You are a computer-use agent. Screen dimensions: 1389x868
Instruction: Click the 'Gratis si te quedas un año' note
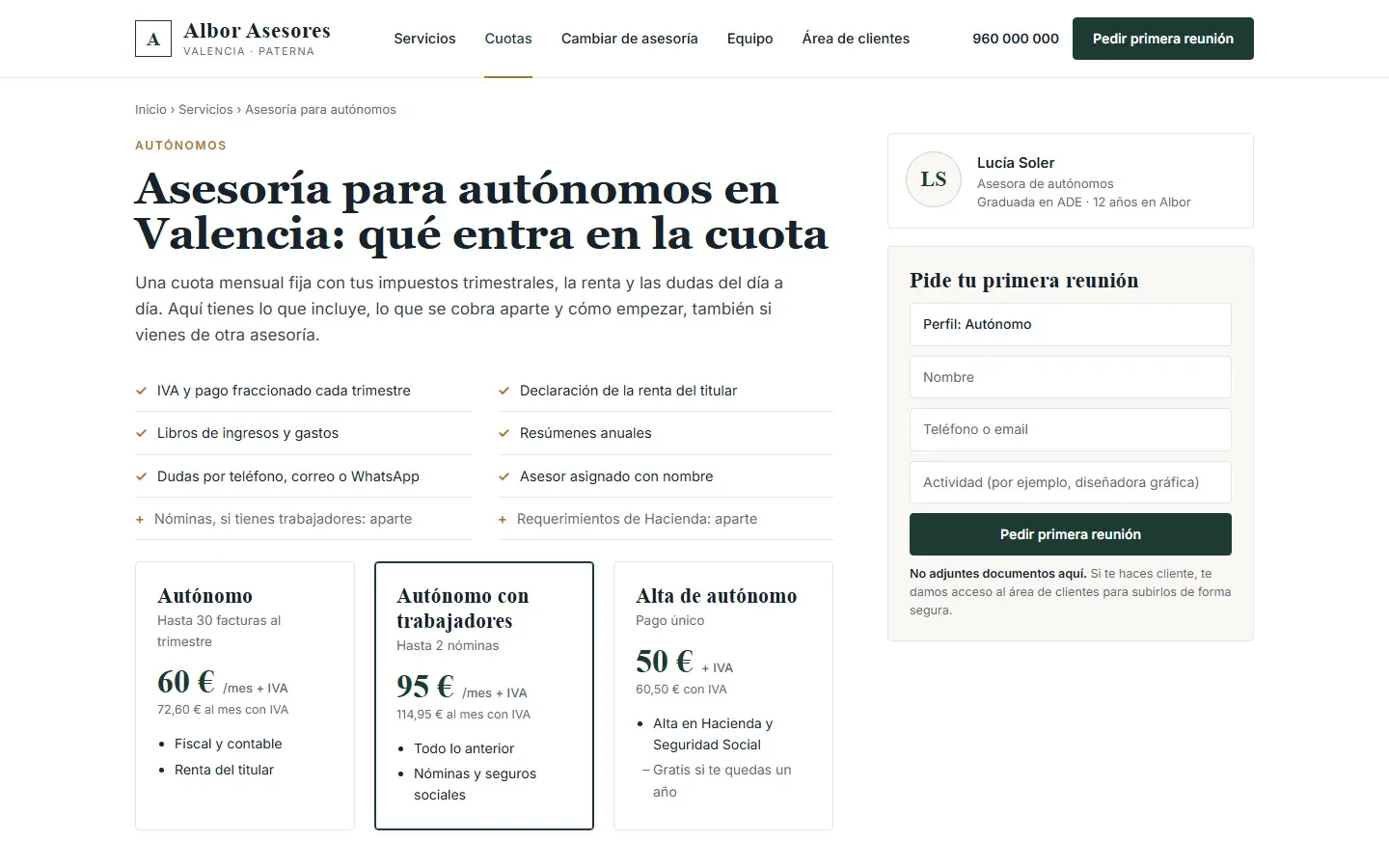(x=722, y=780)
